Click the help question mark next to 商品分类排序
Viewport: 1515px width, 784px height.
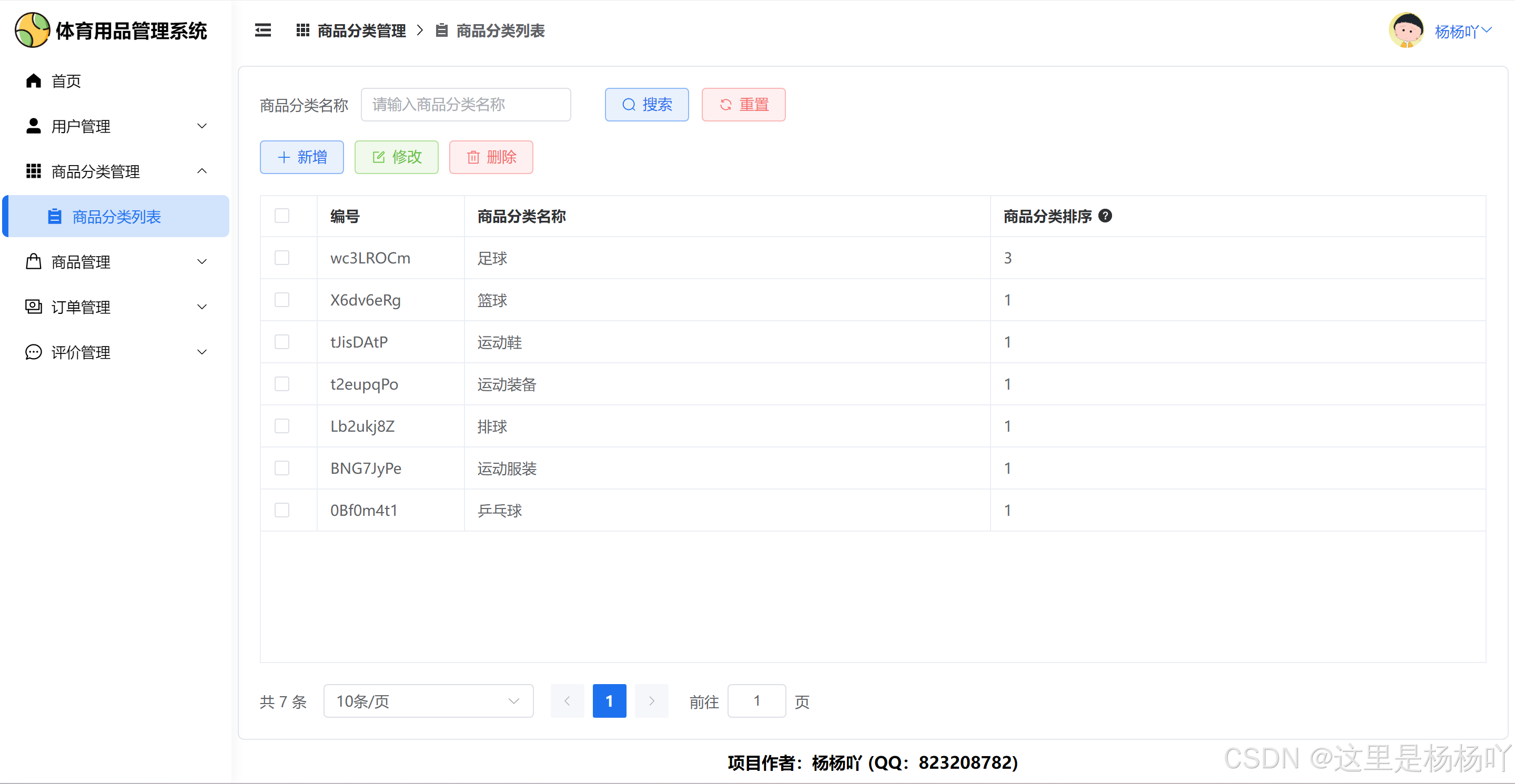pos(1105,216)
